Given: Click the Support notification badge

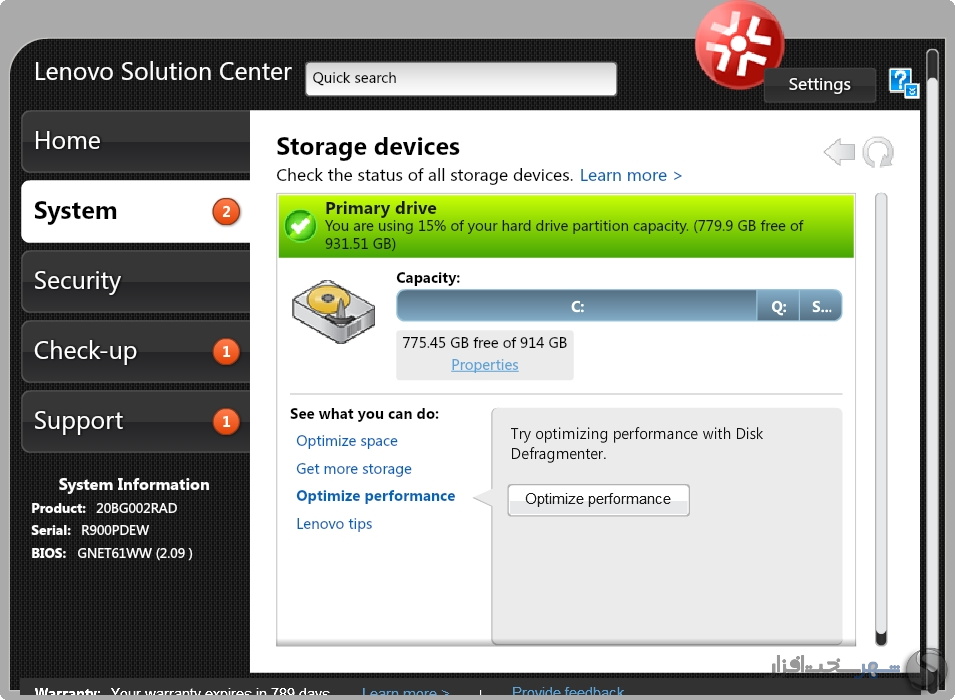Looking at the screenshot, I should (226, 421).
